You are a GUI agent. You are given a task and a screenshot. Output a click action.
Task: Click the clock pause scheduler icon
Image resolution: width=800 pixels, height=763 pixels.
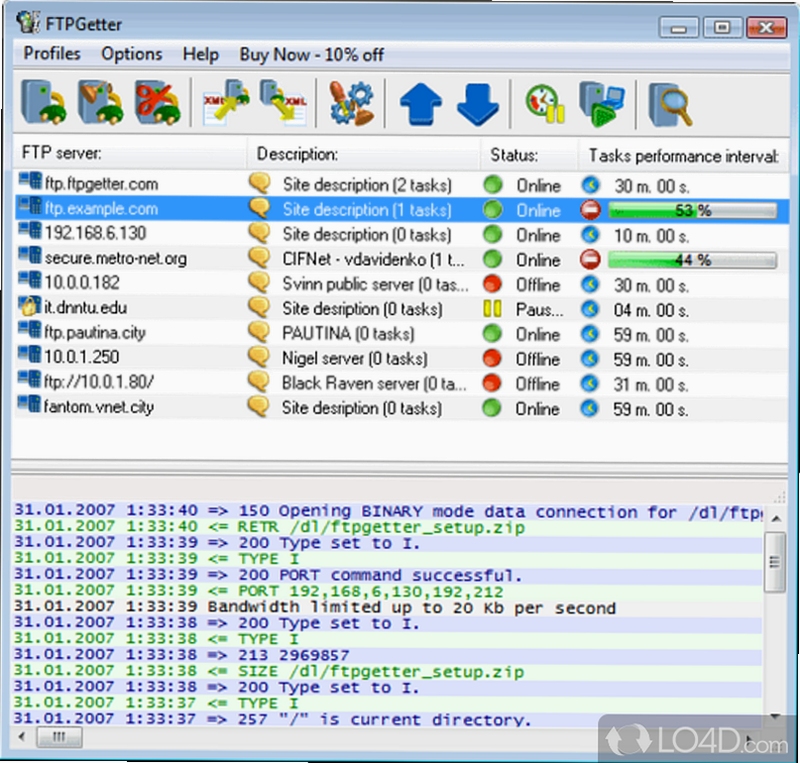[x=546, y=104]
